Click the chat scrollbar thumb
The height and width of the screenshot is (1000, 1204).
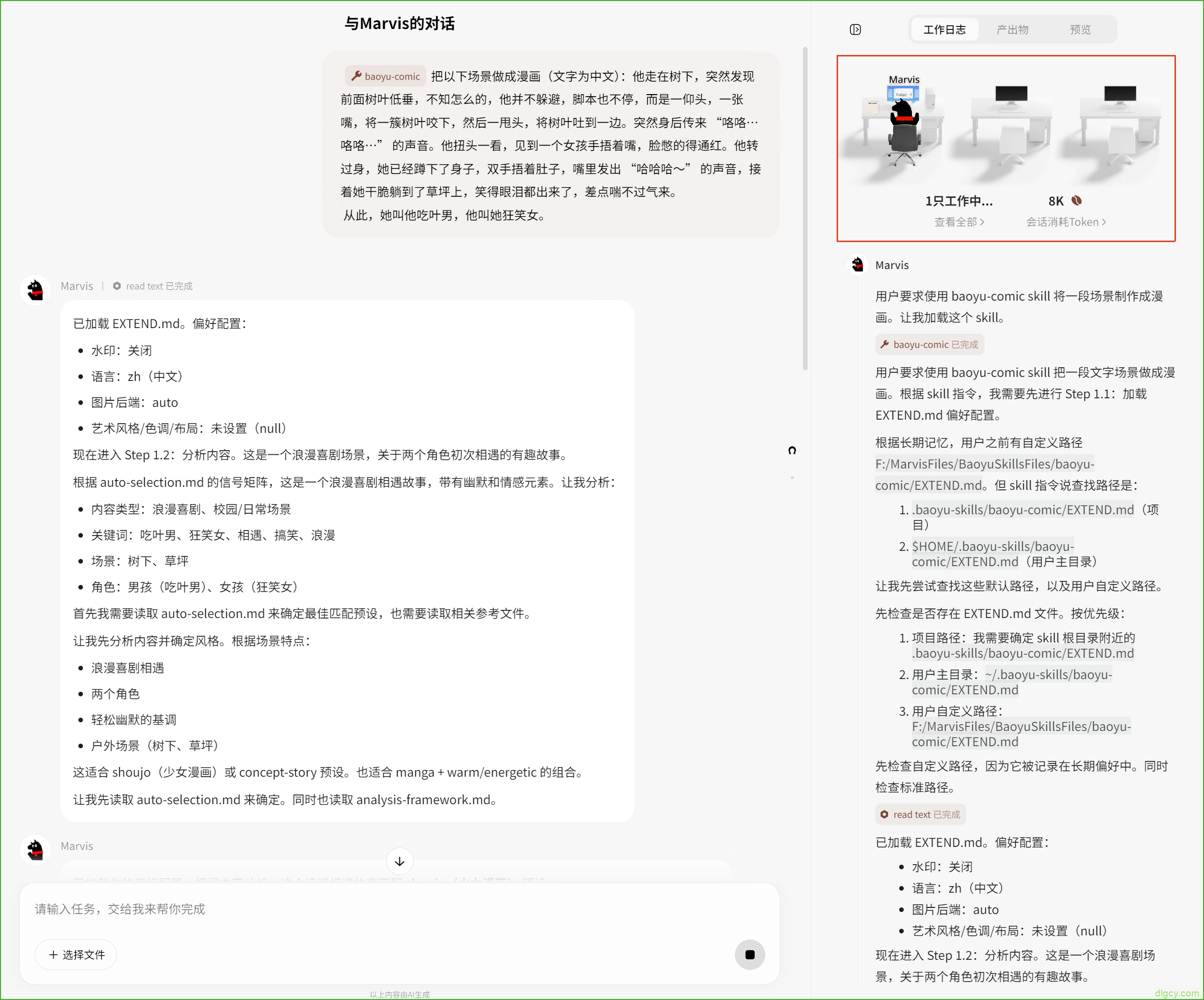click(x=805, y=209)
